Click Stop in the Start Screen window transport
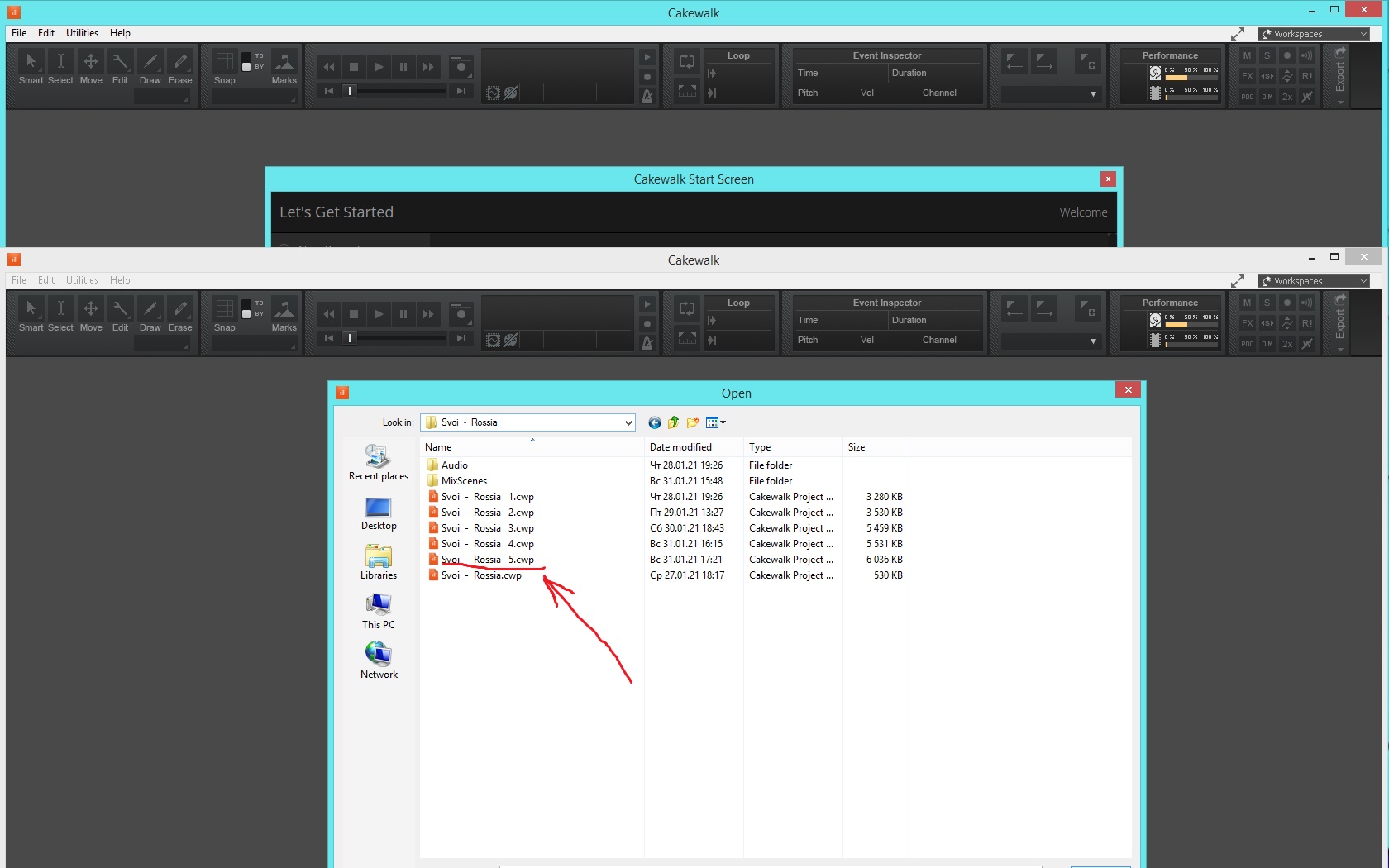 click(x=354, y=67)
